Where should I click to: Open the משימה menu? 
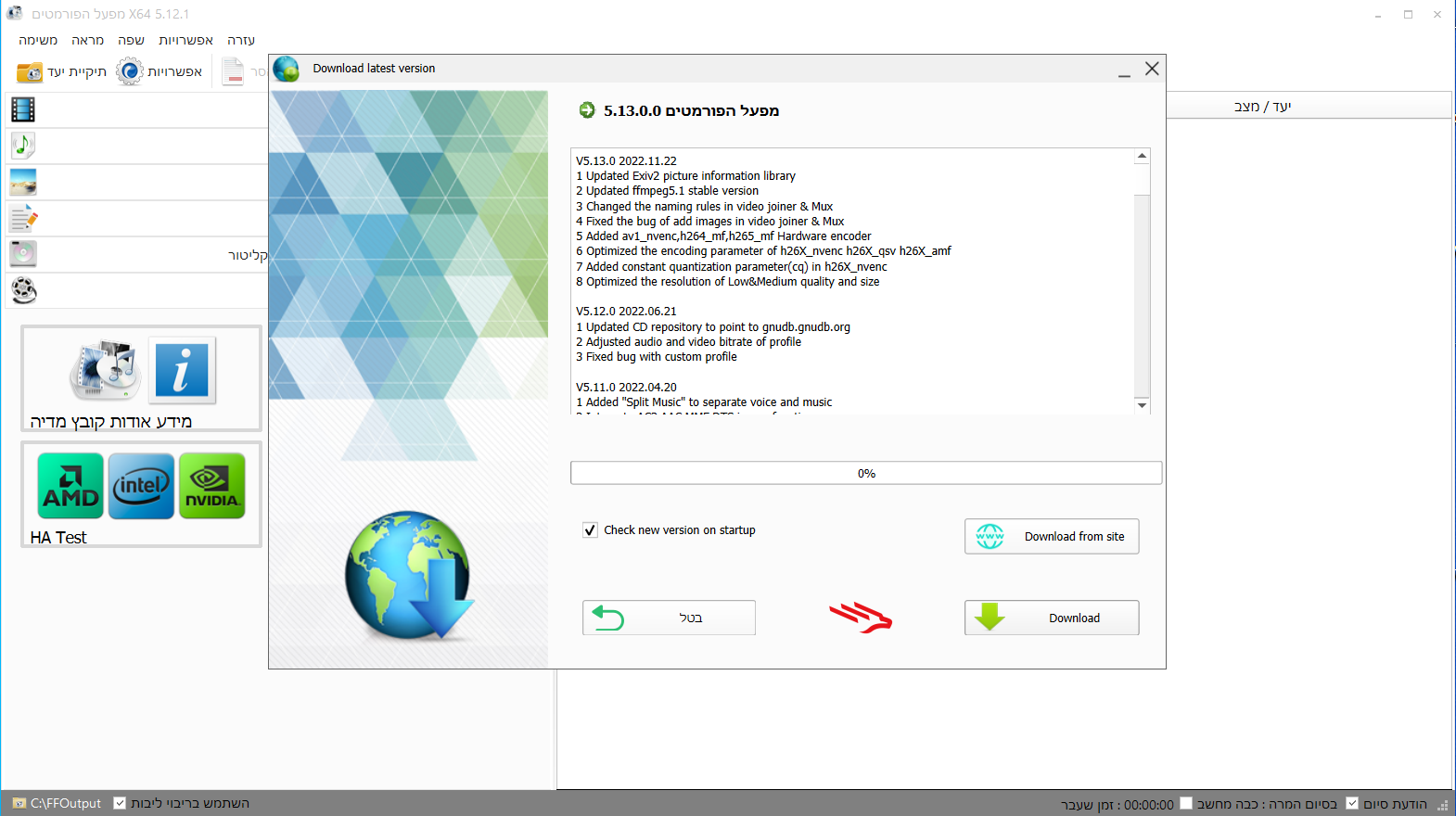click(x=38, y=40)
